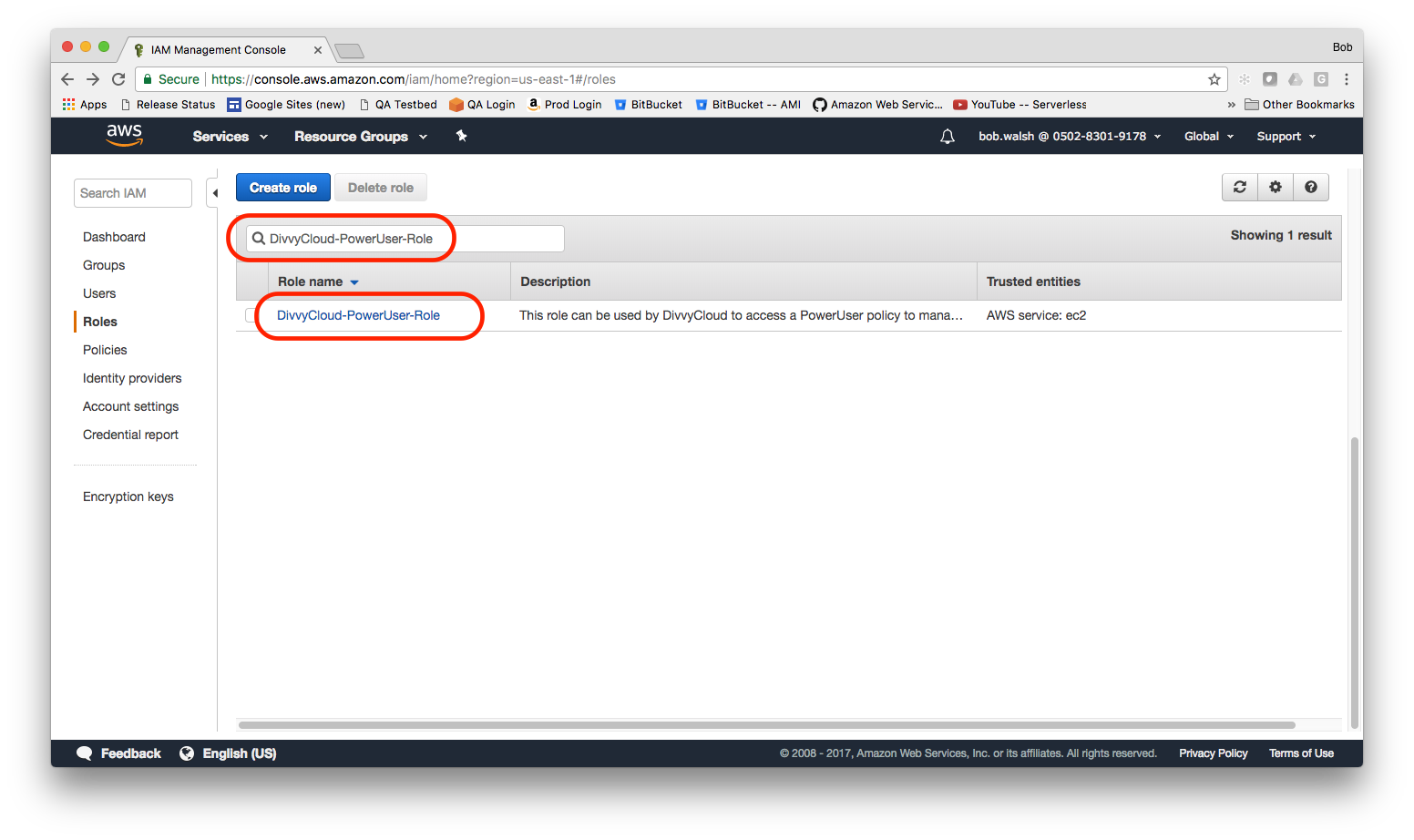Image resolution: width=1414 pixels, height=840 pixels.
Task: Select Roles in the IAM sidebar
Action: pos(100,322)
